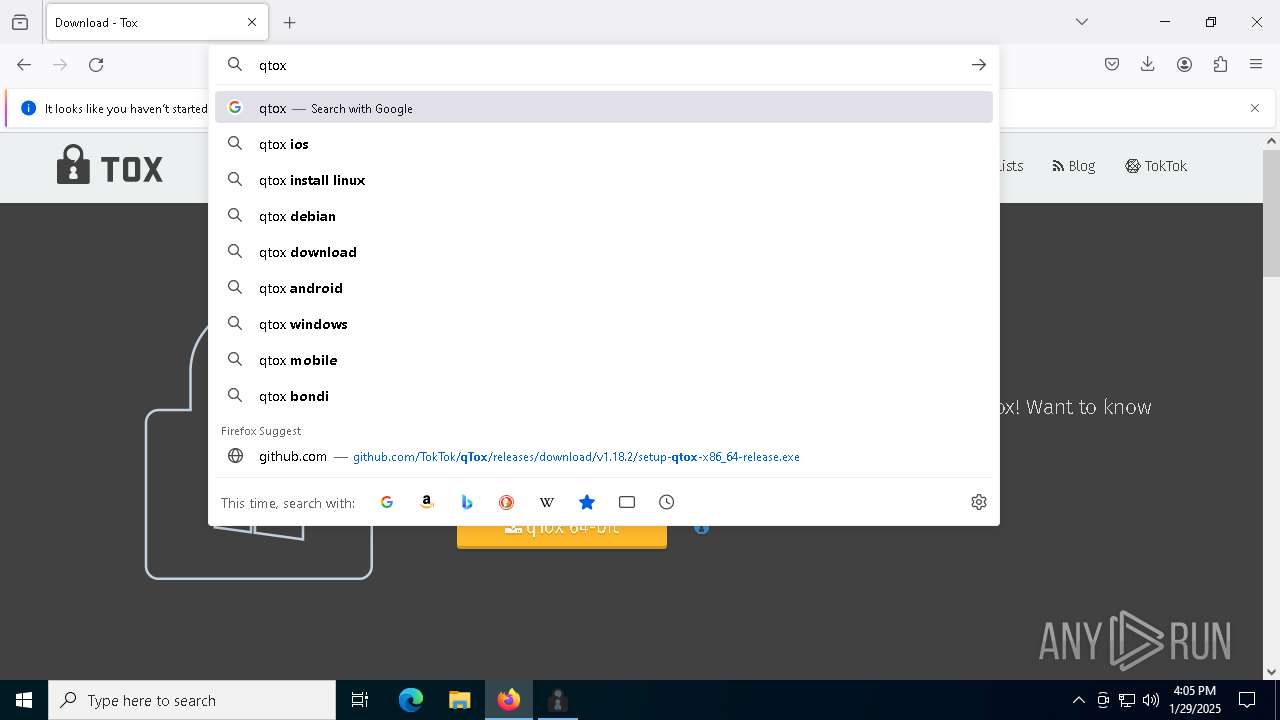
Task: Click the Tox logo
Action: click(x=110, y=166)
